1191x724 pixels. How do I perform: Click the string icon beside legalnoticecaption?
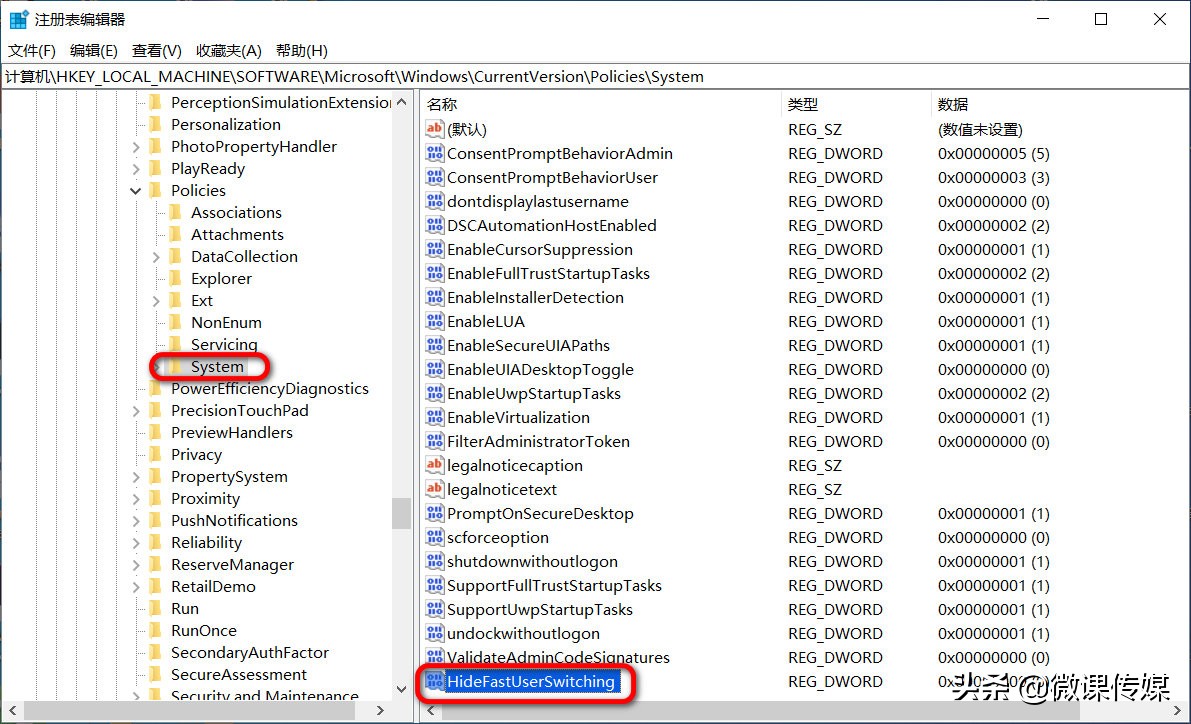tap(434, 464)
